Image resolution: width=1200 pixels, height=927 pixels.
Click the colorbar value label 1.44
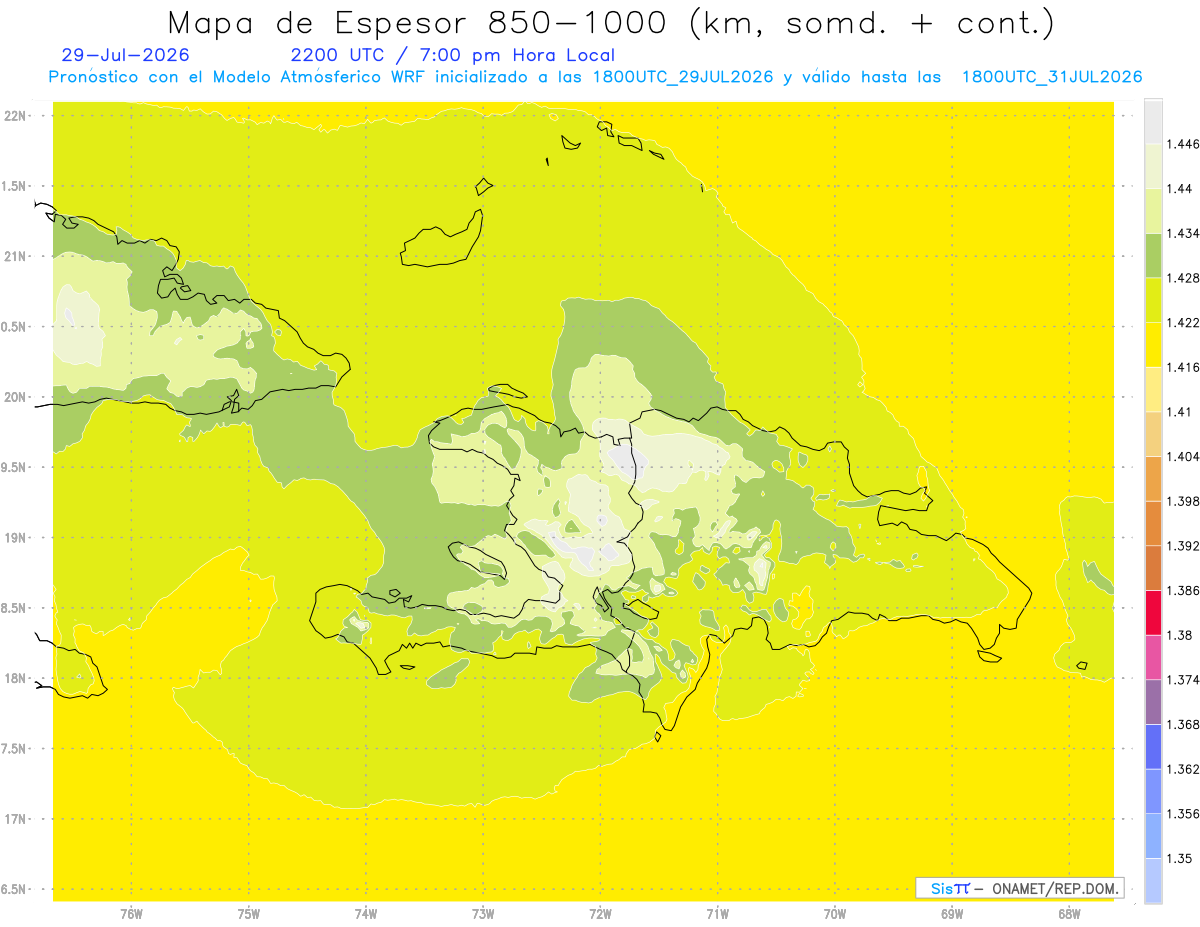click(1180, 189)
